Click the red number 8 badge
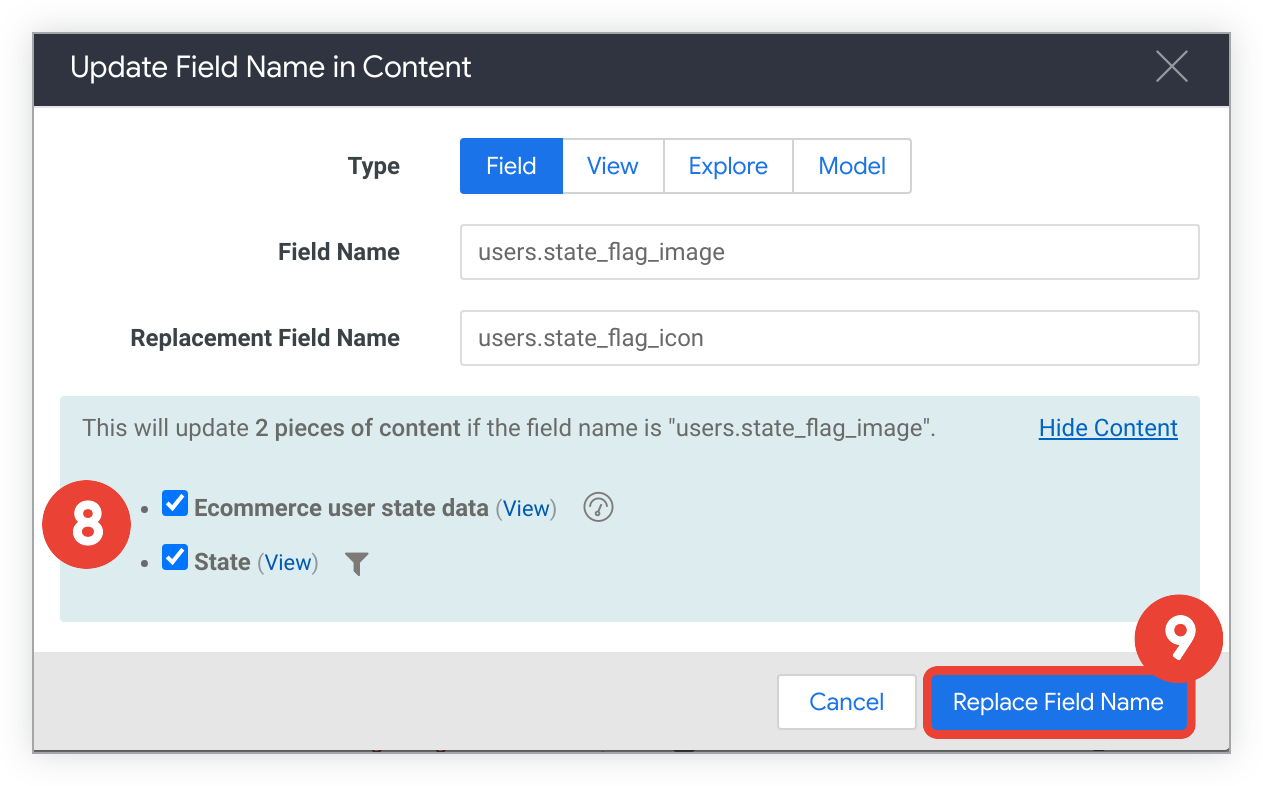The width and height of the screenshot is (1263, 786). (87, 523)
